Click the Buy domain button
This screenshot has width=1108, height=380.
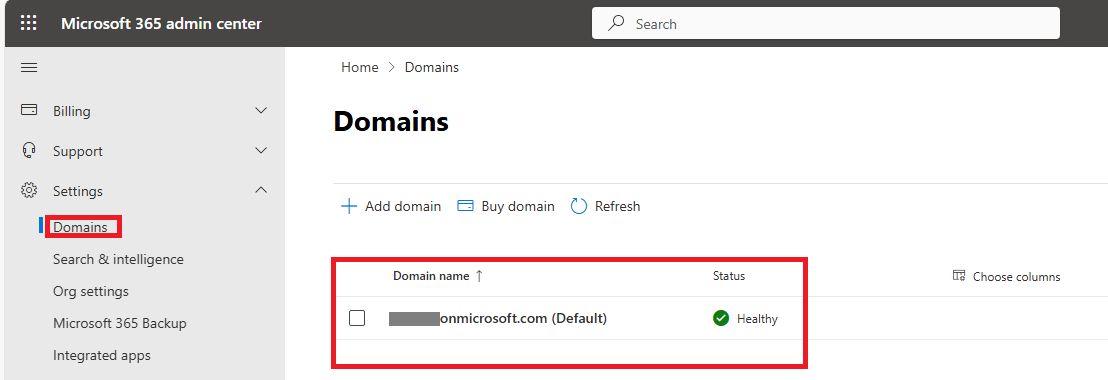(x=506, y=206)
